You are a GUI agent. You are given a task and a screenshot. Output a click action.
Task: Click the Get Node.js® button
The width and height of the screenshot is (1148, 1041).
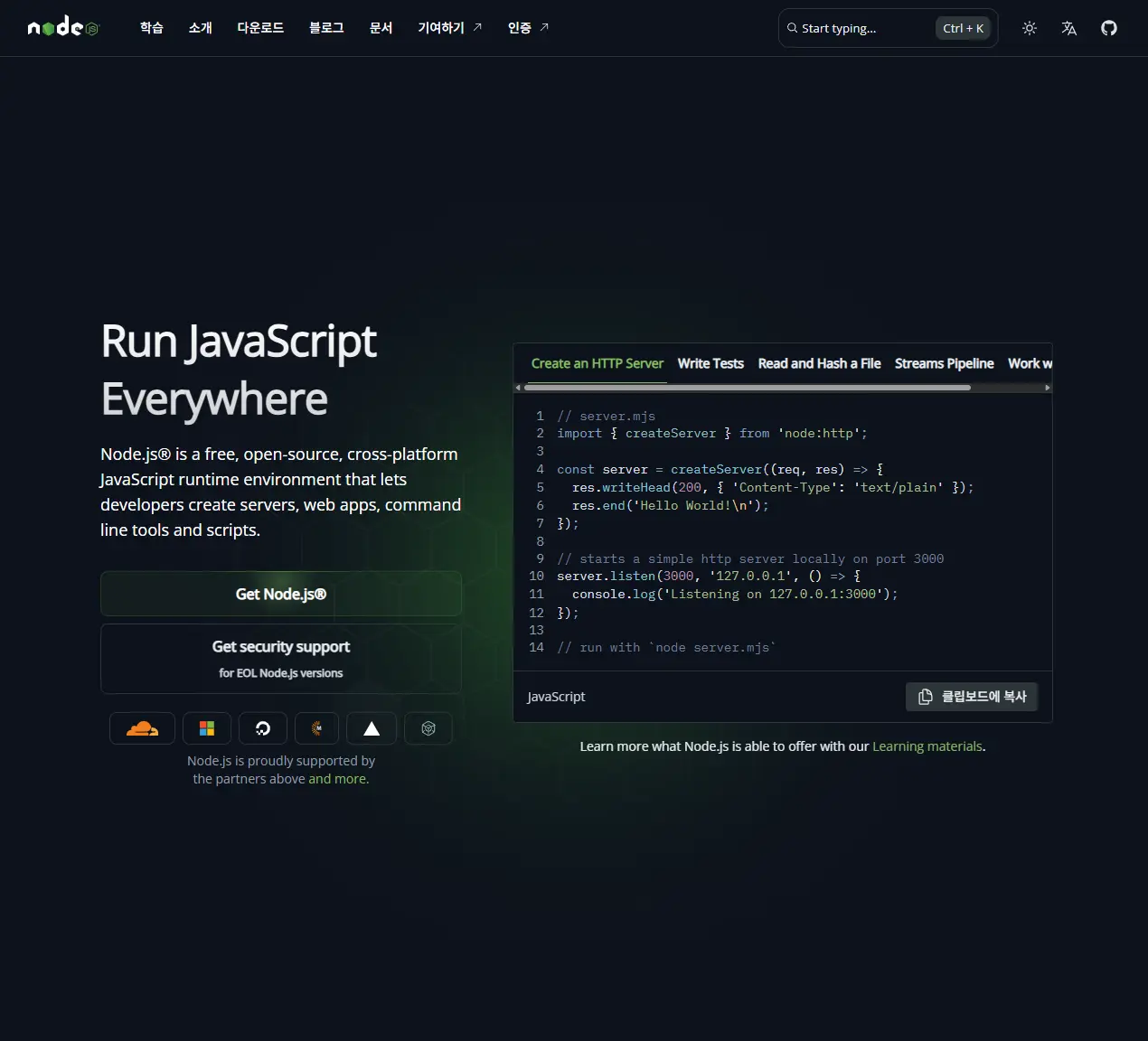pos(281,594)
